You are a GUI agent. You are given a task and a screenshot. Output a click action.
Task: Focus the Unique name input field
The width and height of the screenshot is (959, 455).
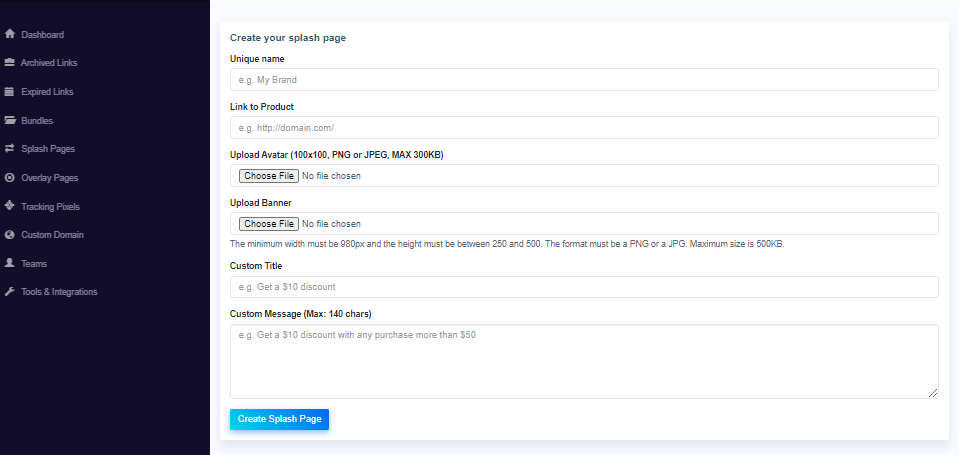coord(584,80)
